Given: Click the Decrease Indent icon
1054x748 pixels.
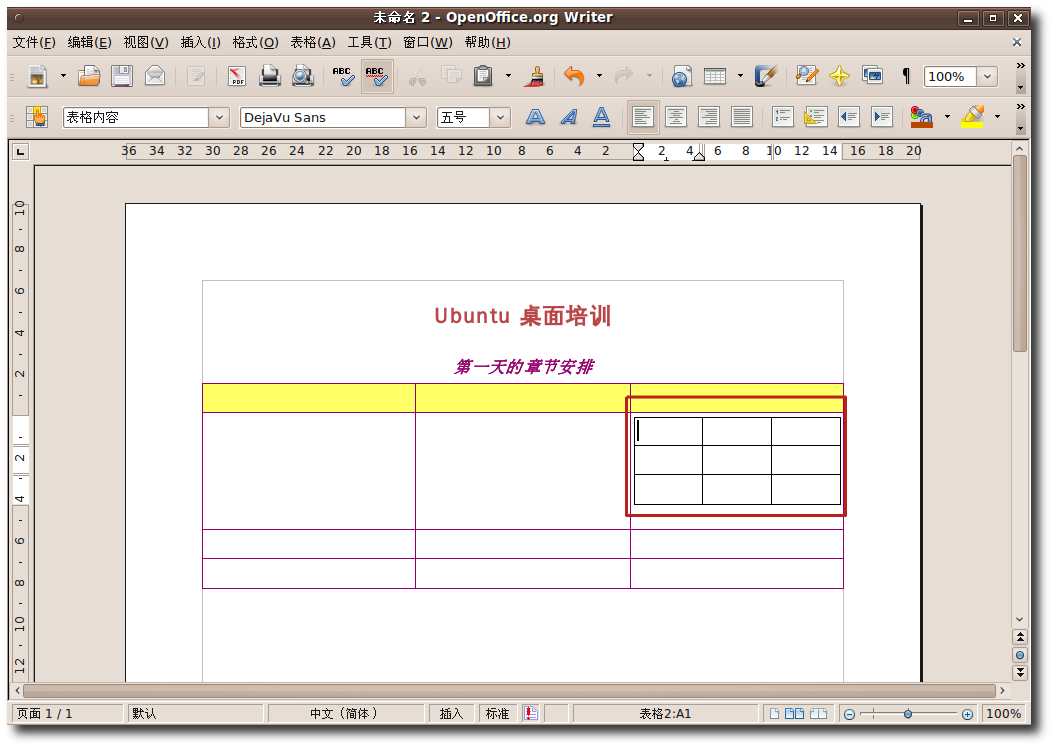Looking at the screenshot, I should pos(849,117).
